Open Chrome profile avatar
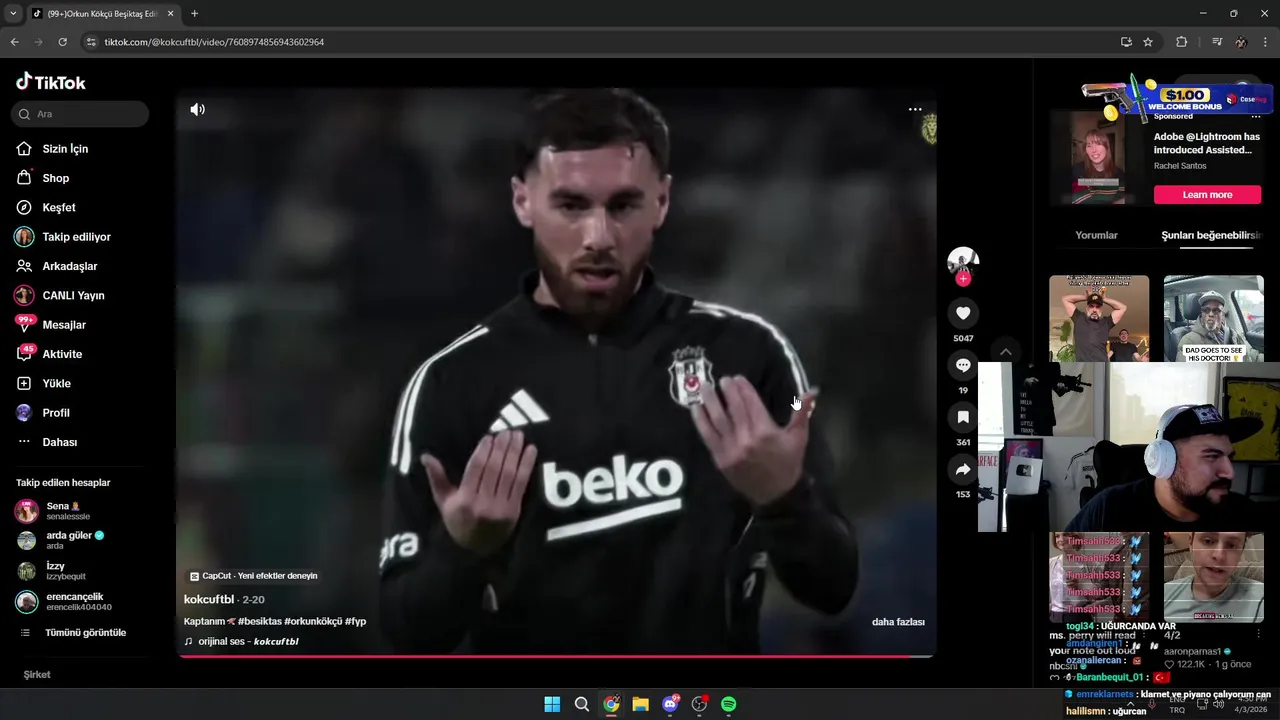1280x720 pixels. (1241, 42)
